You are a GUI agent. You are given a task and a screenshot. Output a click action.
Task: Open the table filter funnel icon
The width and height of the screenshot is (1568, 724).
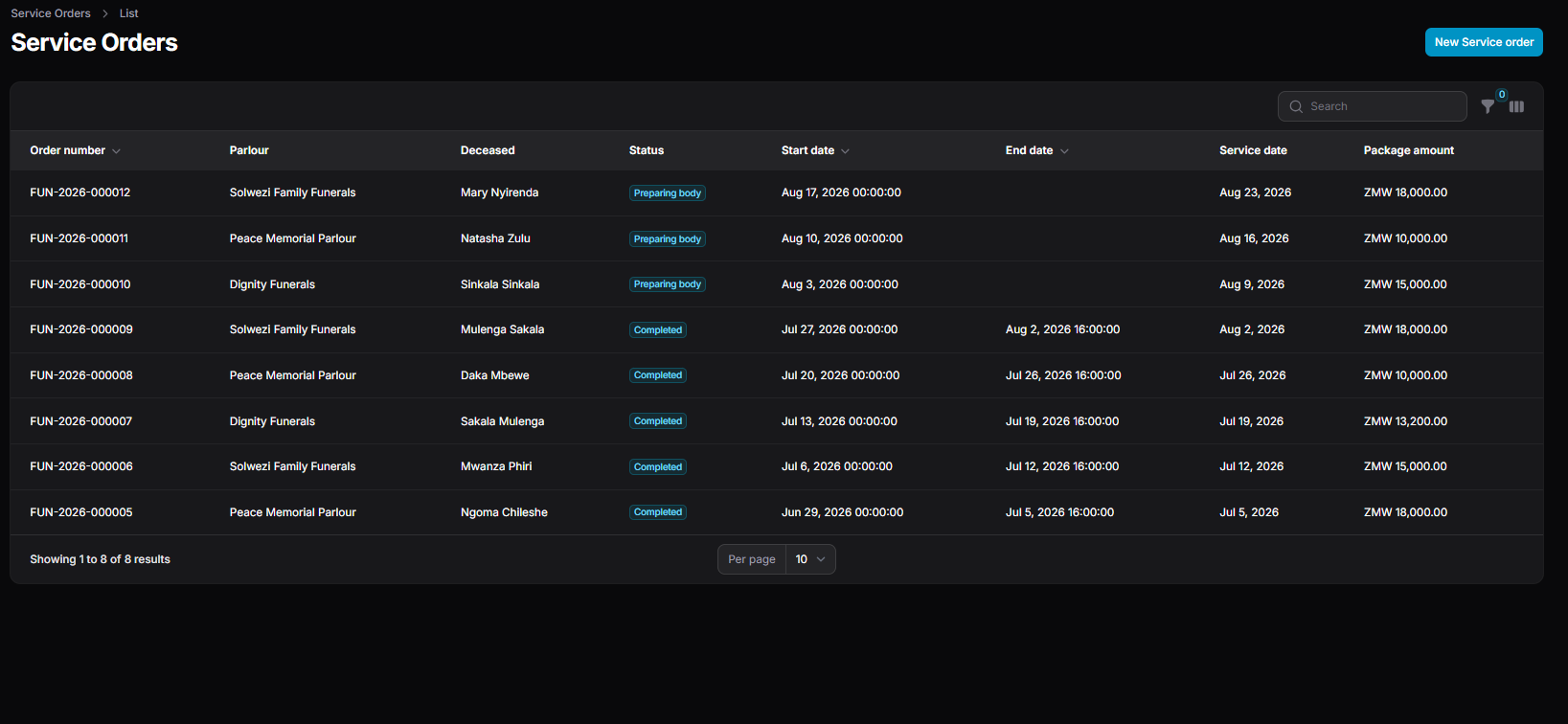click(1487, 107)
